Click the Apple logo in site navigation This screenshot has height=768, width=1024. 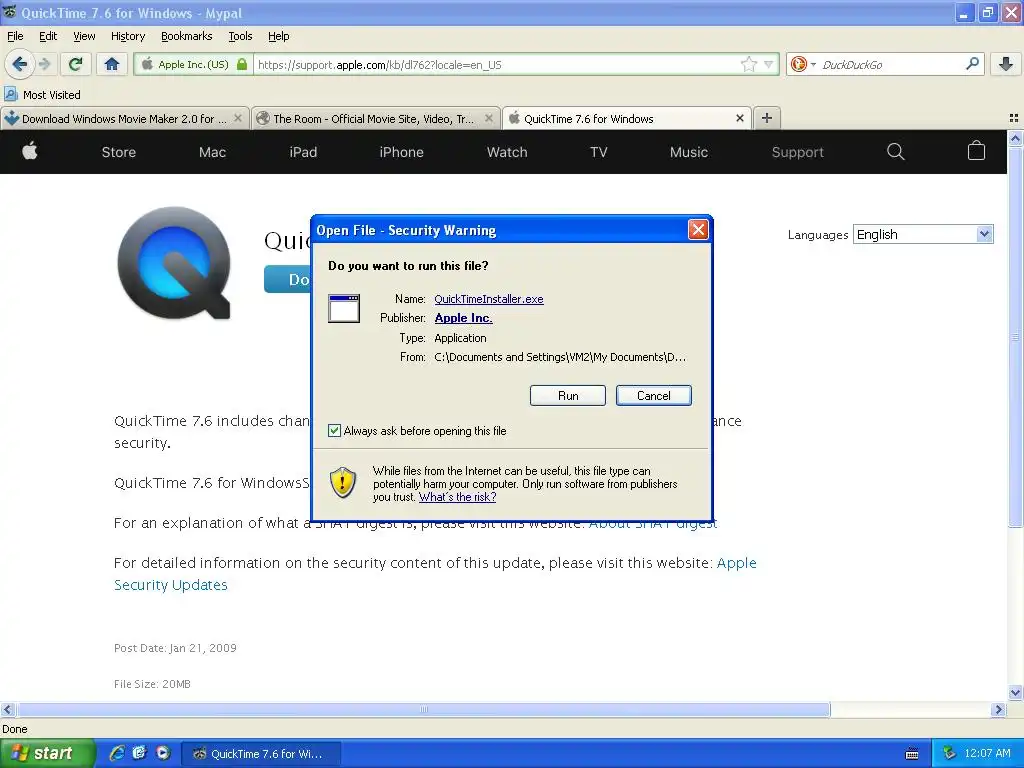[30, 152]
